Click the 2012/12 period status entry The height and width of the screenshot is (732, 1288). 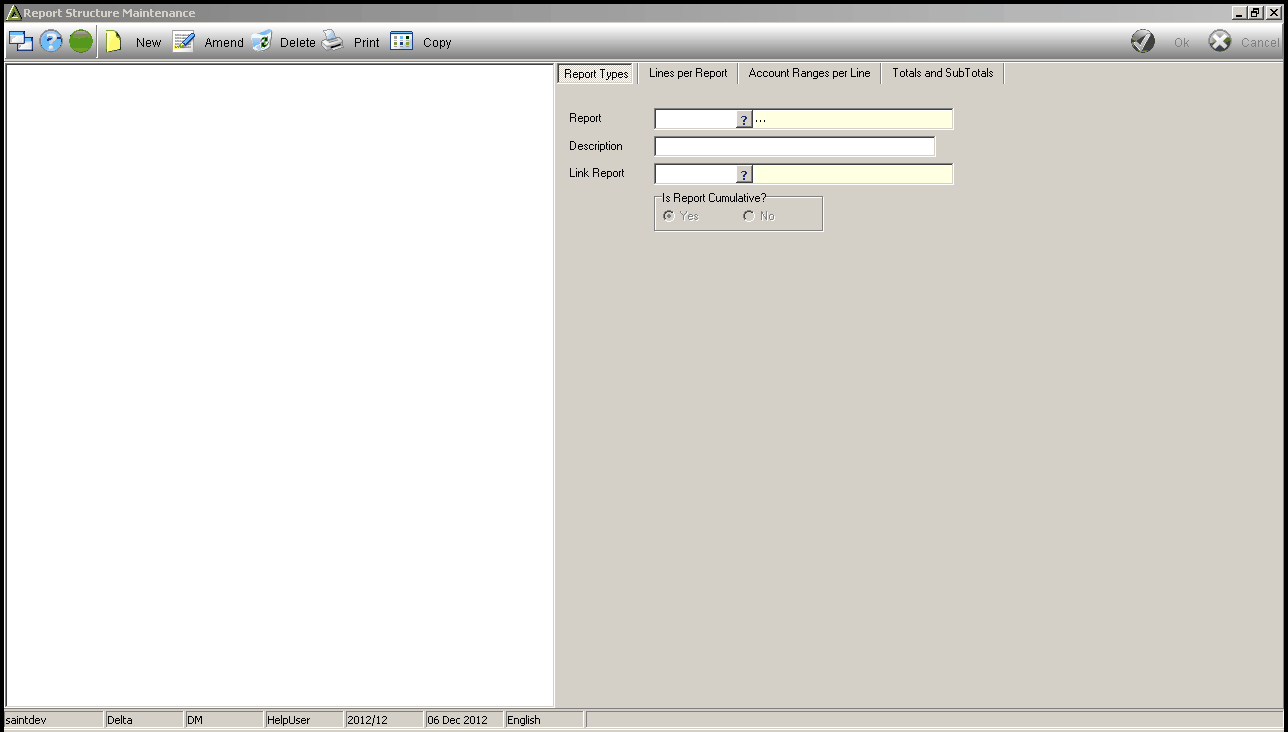click(x=384, y=720)
